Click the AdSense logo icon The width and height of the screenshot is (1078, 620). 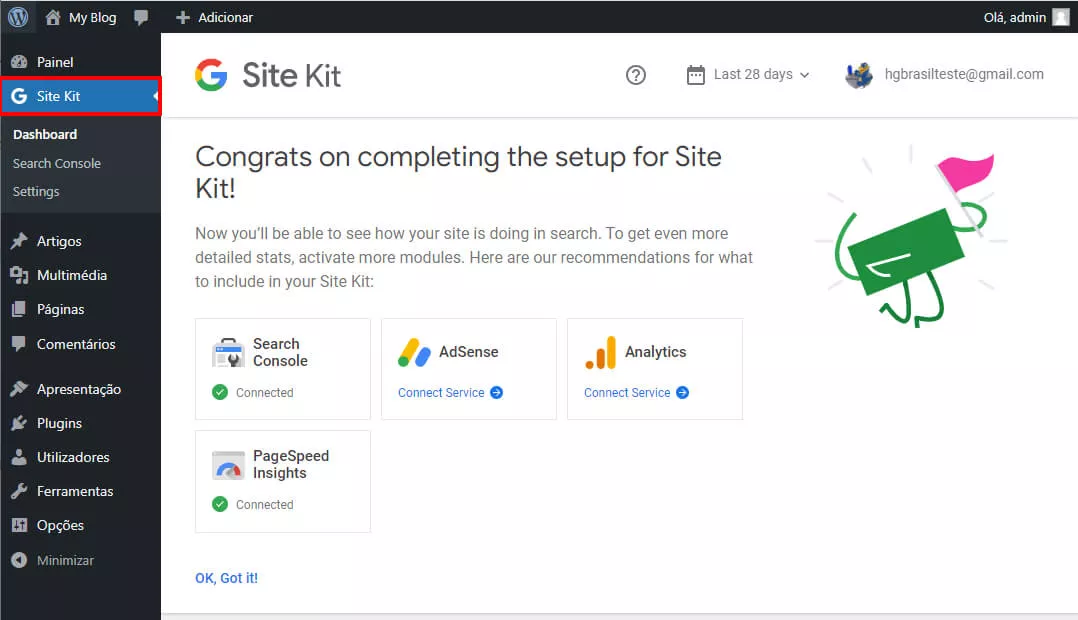click(414, 353)
